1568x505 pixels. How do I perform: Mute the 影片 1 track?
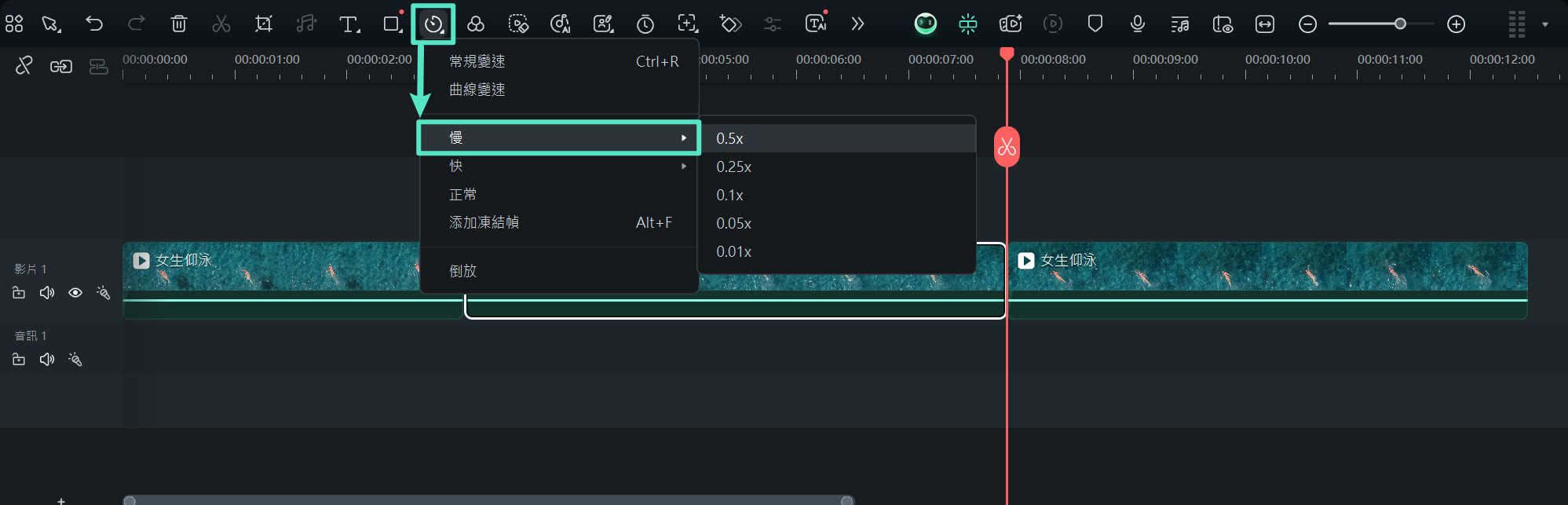[x=47, y=293]
